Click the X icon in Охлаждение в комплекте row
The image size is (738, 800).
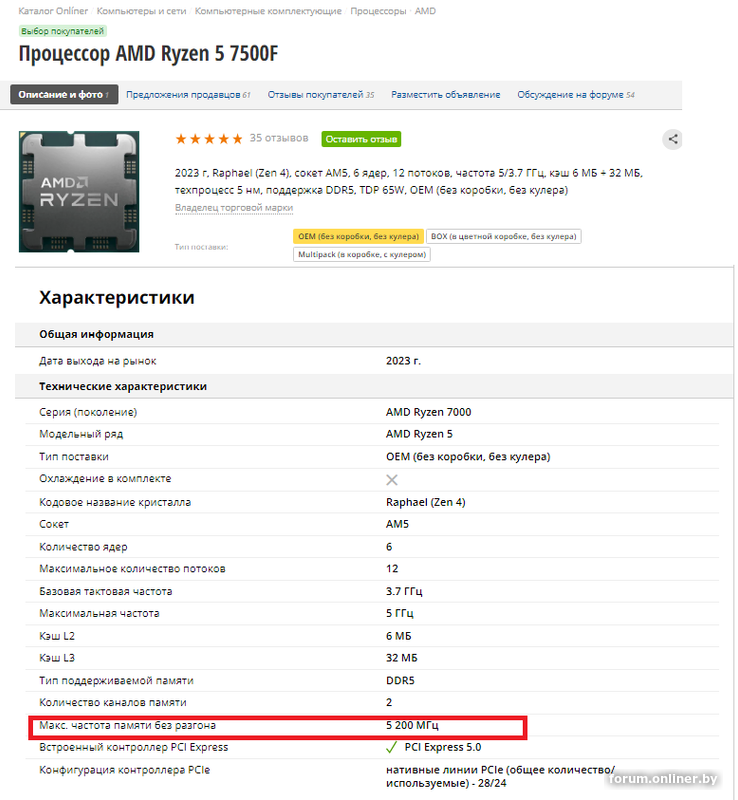pos(390,478)
